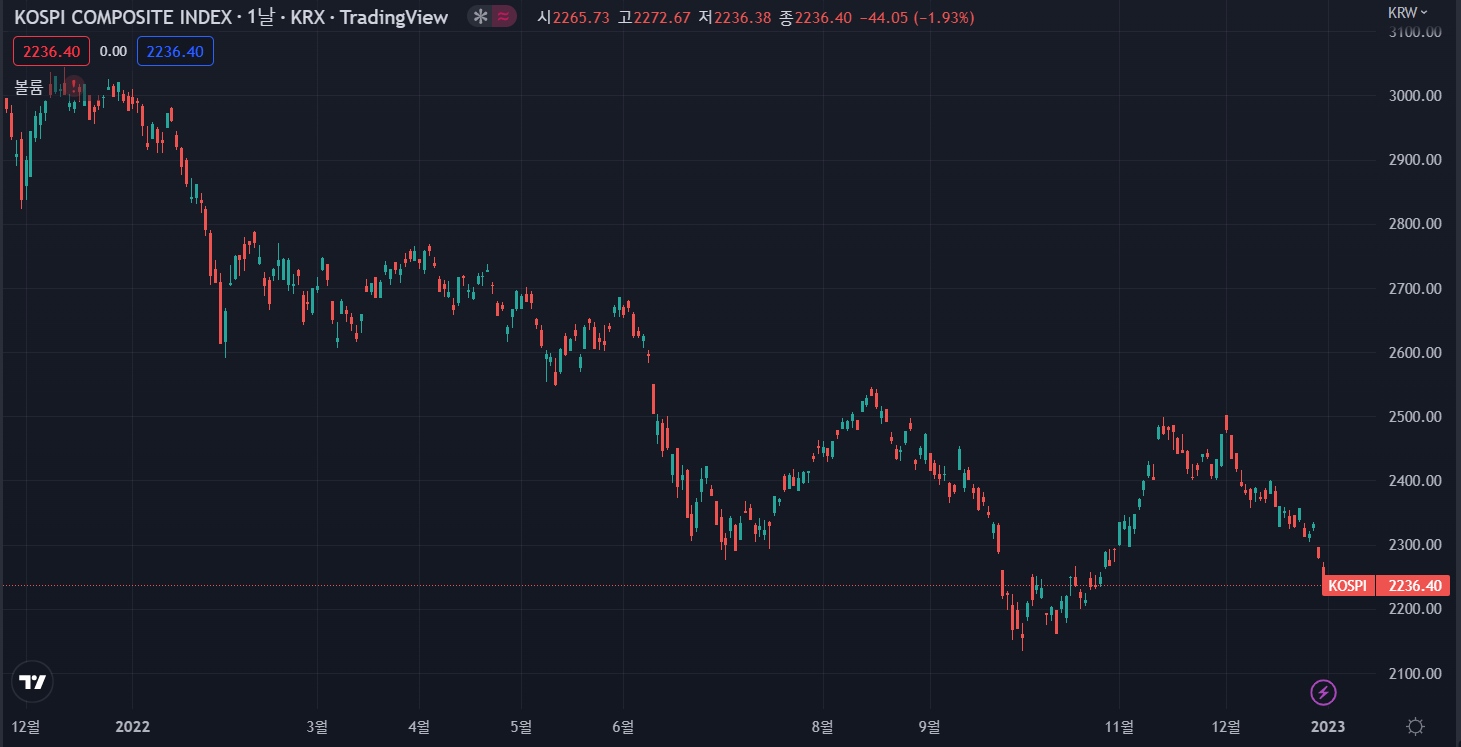Click the red exclamation warning next to 볼륨
This screenshot has height=747, width=1461.
[x=72, y=87]
